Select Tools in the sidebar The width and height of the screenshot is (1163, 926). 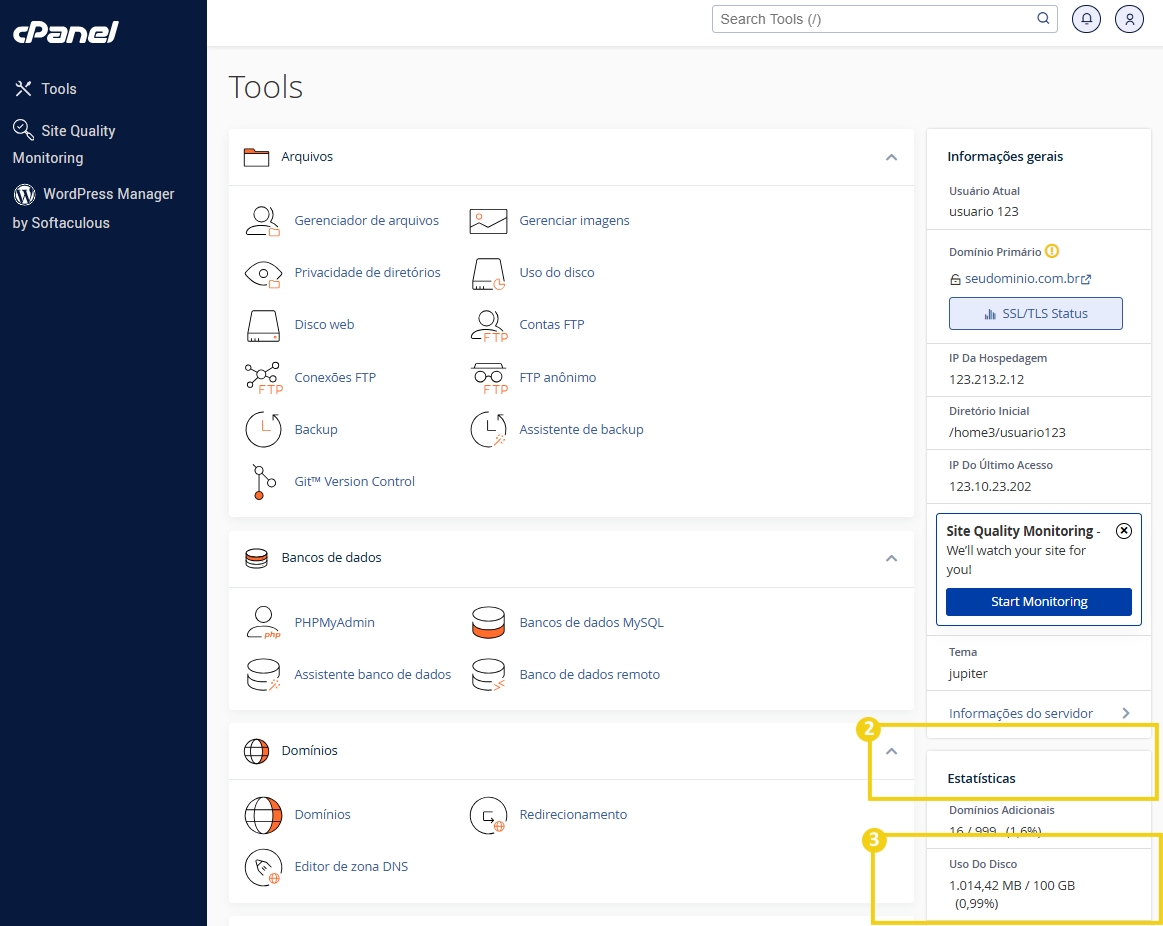pos(45,88)
